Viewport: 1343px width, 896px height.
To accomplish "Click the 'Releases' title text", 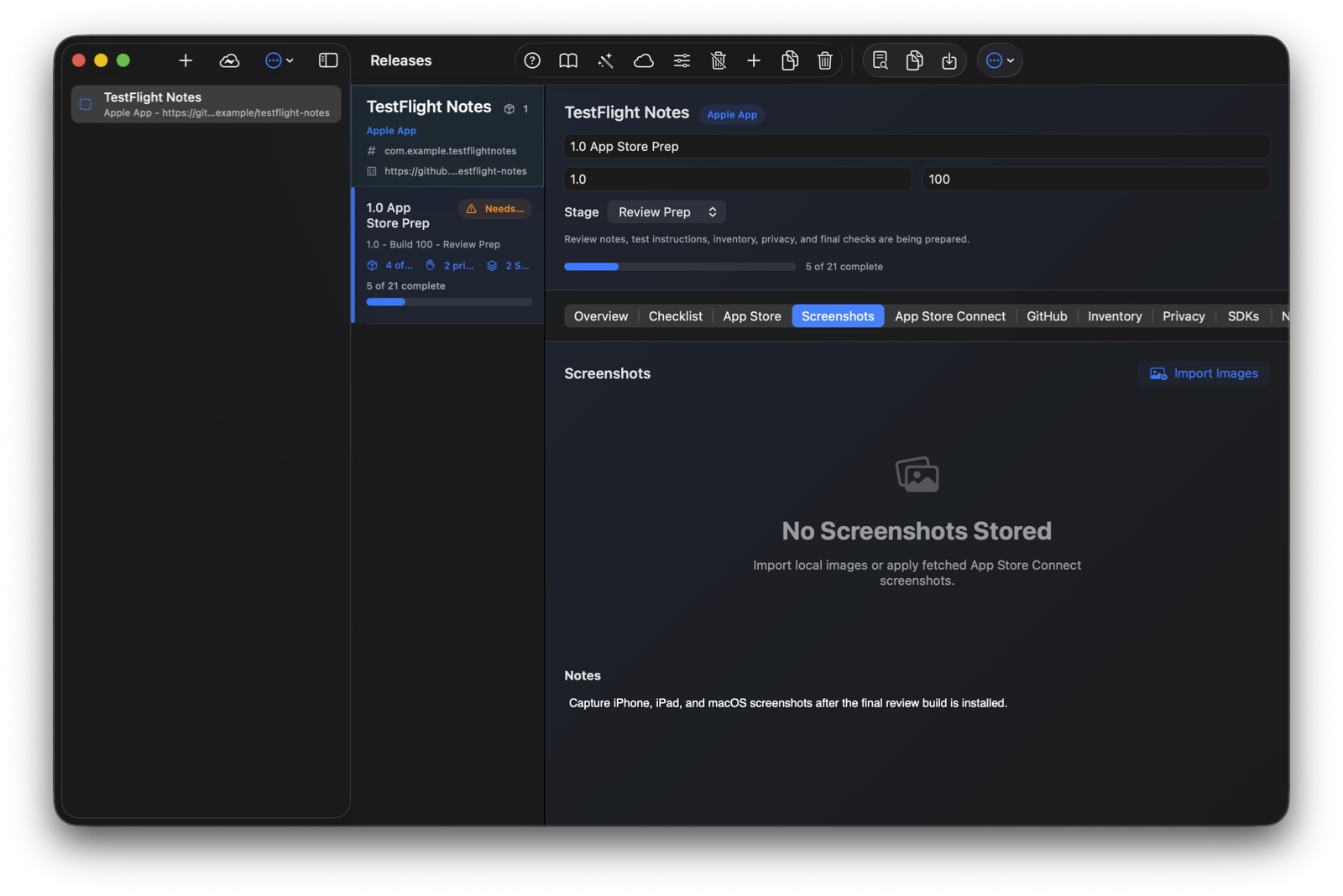I will [x=401, y=60].
